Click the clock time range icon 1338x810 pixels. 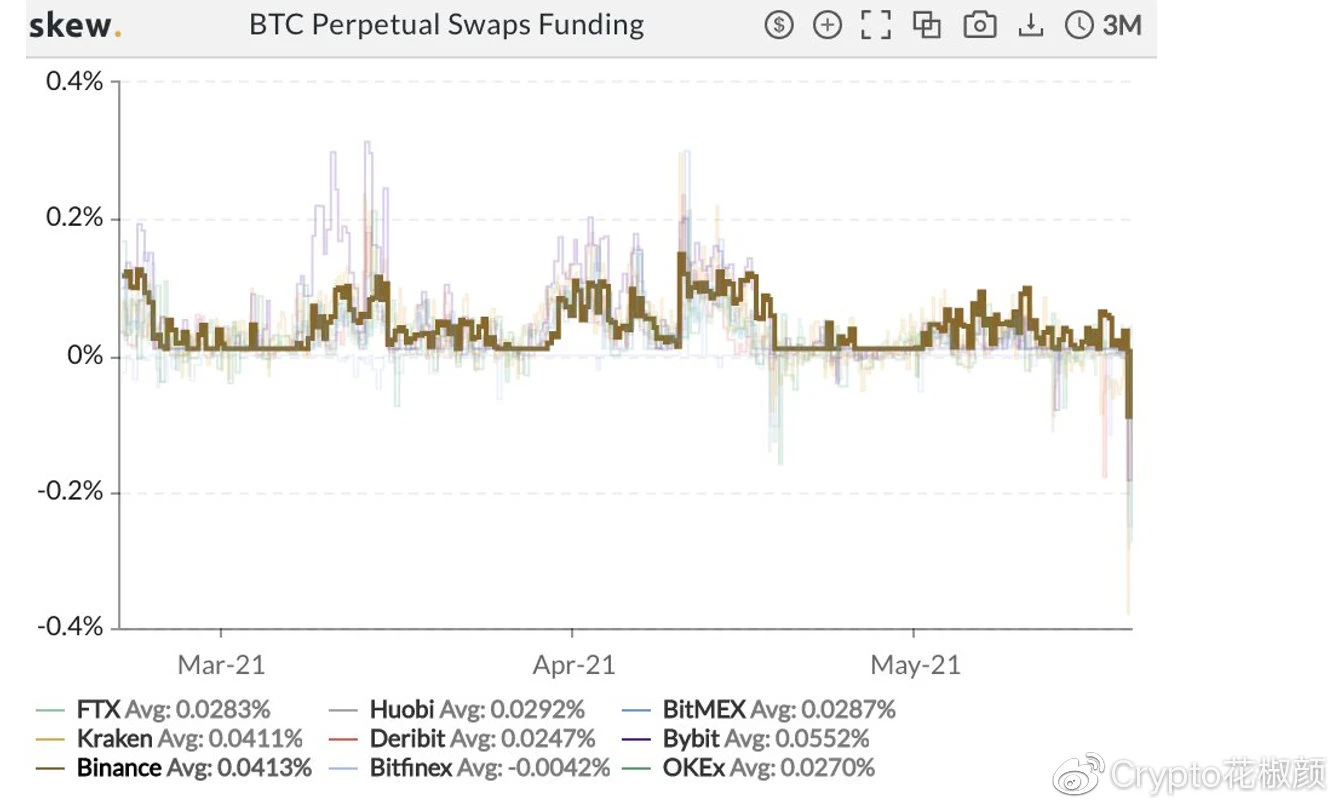pyautogui.click(x=1079, y=25)
